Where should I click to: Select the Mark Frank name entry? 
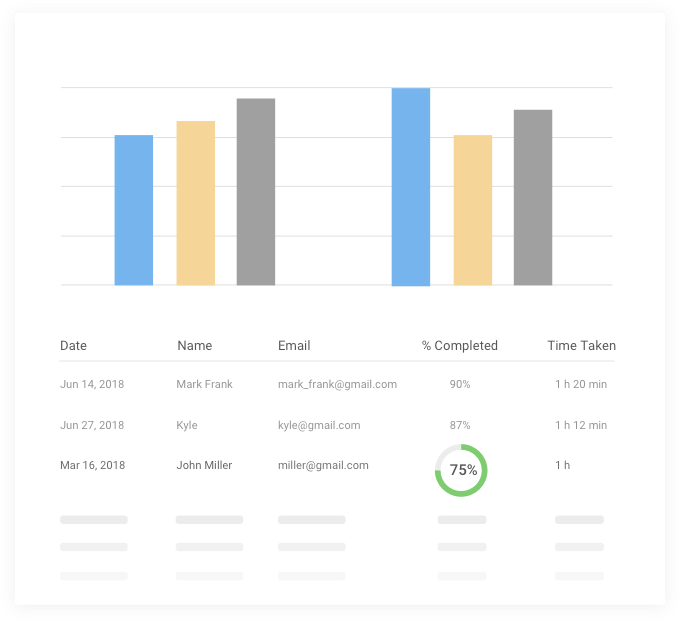pos(203,384)
